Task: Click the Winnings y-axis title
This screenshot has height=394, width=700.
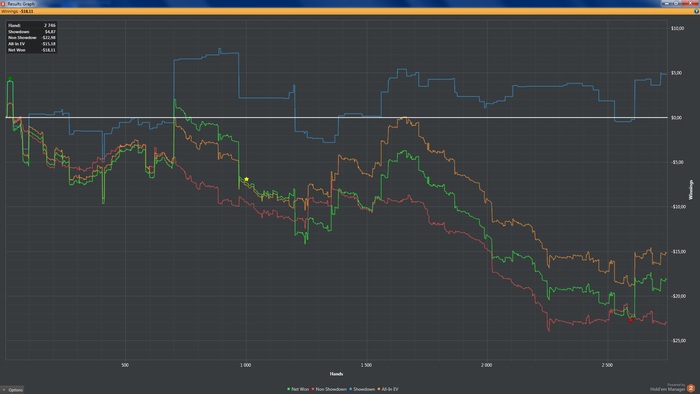Action: pos(691,190)
